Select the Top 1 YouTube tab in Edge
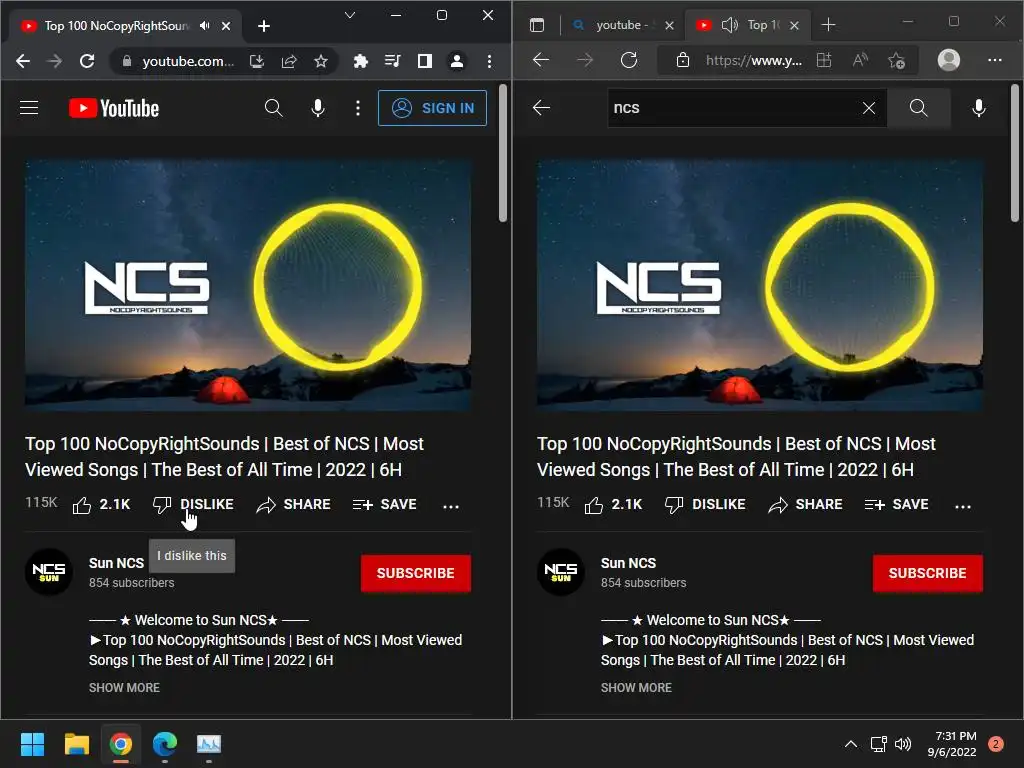 (x=747, y=25)
